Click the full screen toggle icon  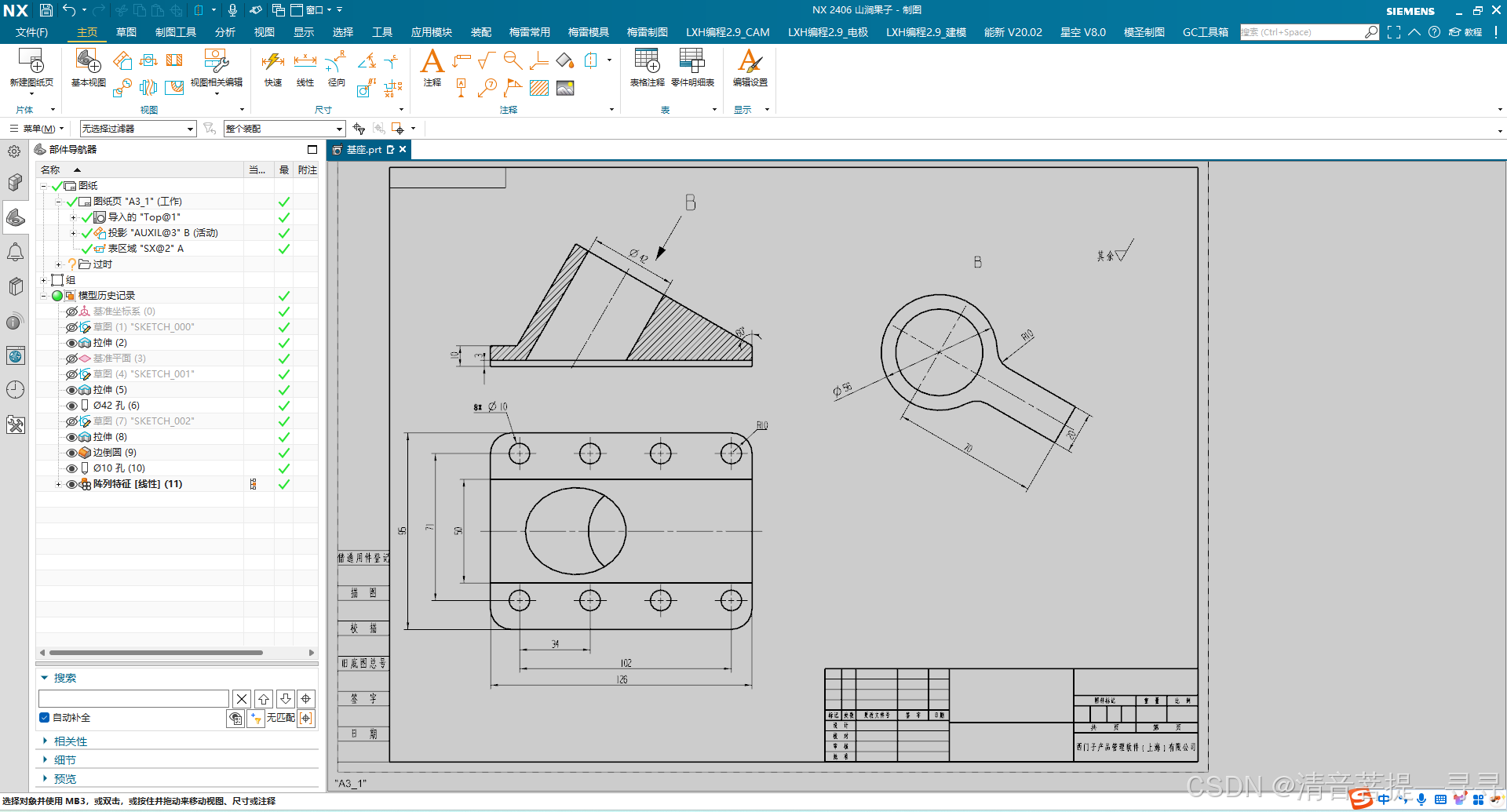(x=1394, y=32)
